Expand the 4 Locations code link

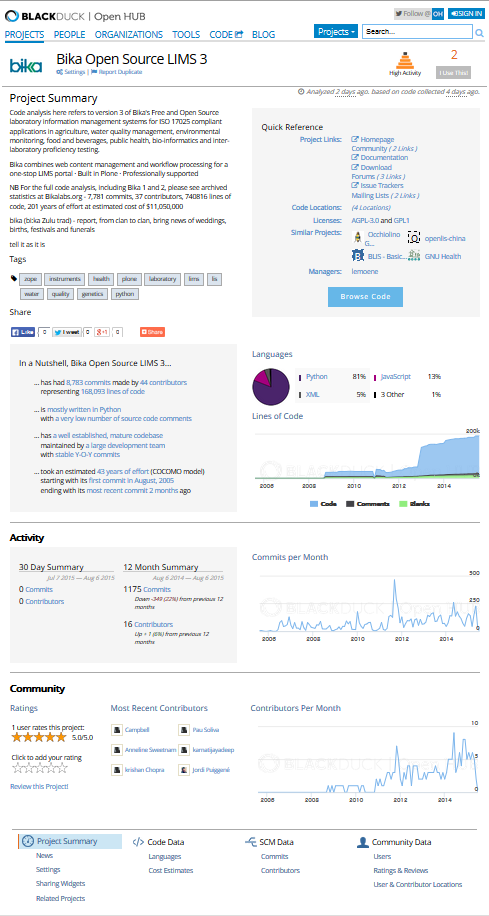pyautogui.click(x=371, y=207)
